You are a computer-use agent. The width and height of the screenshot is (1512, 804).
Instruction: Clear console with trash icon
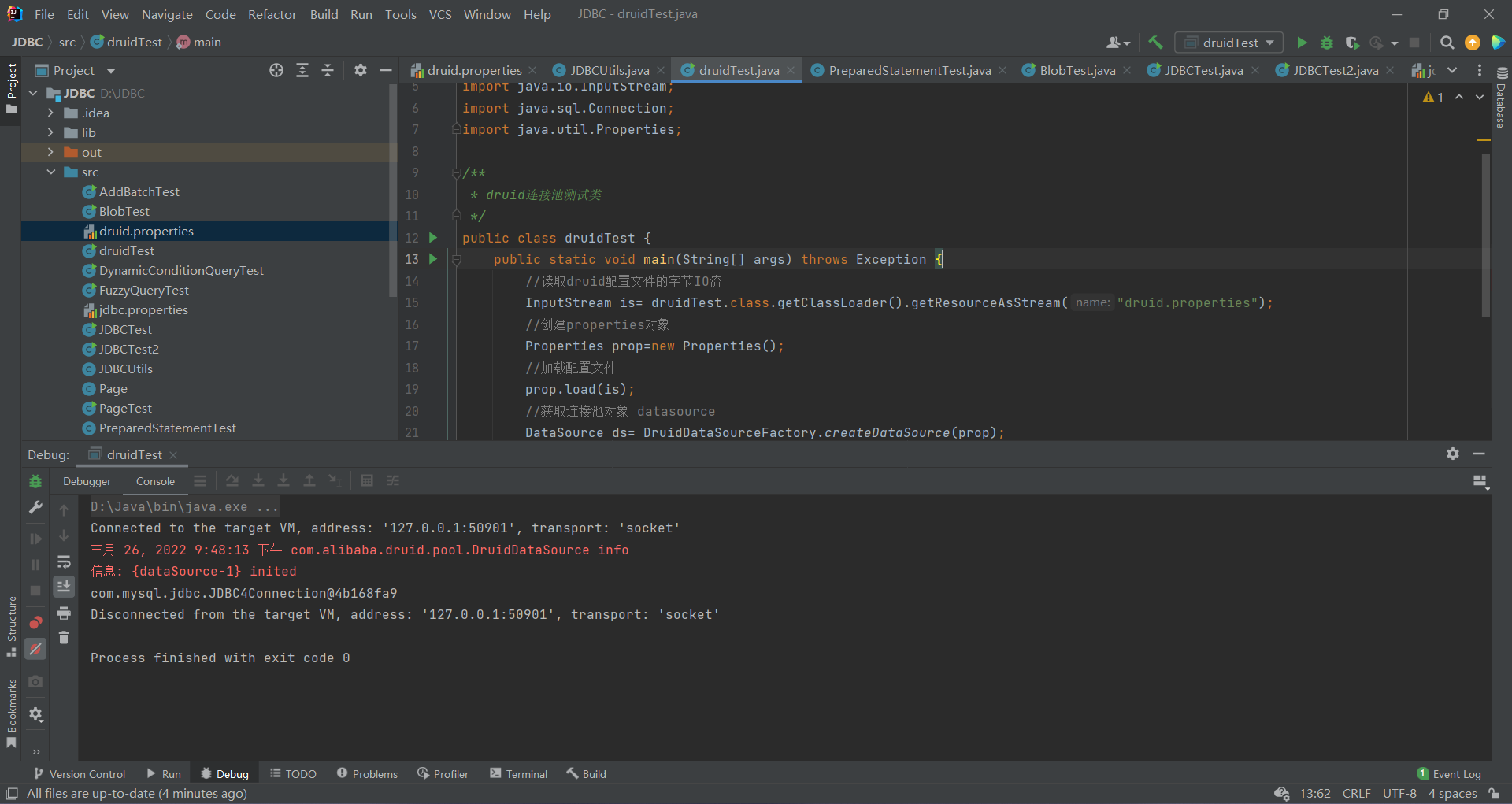coord(64,638)
